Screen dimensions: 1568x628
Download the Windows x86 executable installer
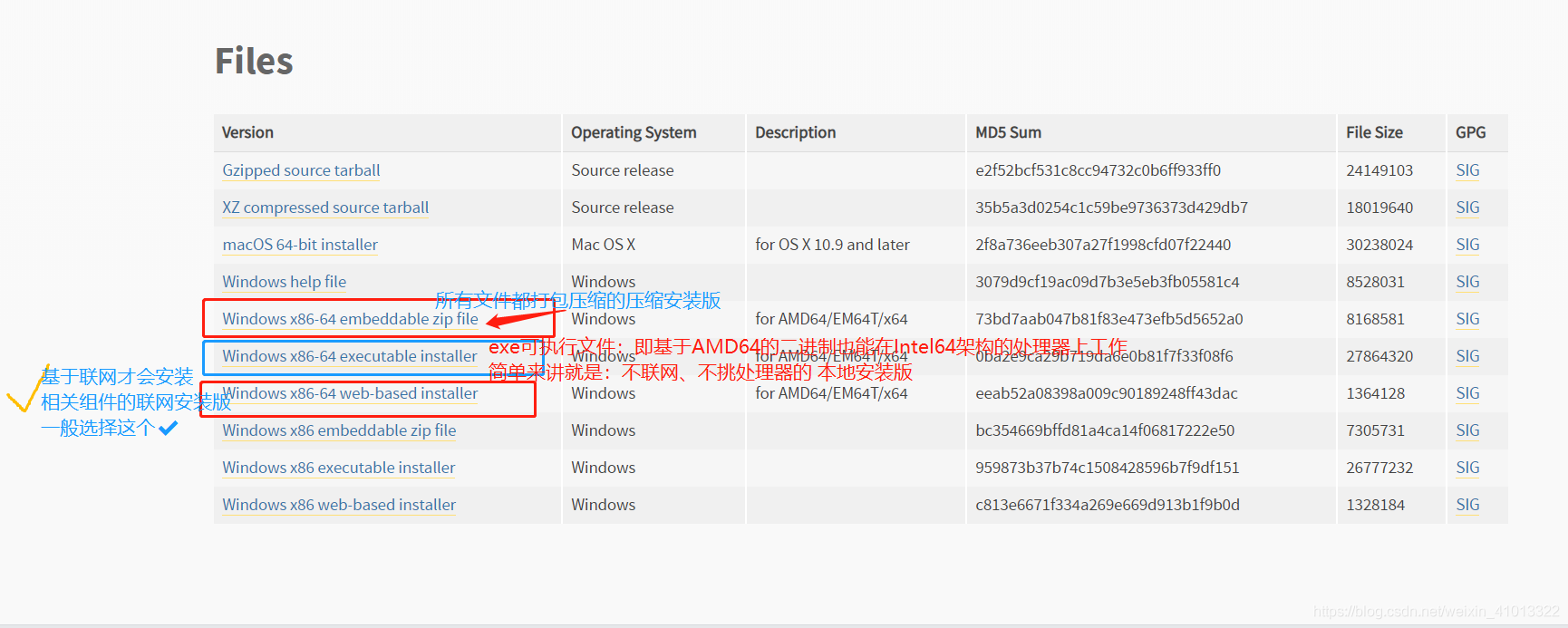[338, 468]
